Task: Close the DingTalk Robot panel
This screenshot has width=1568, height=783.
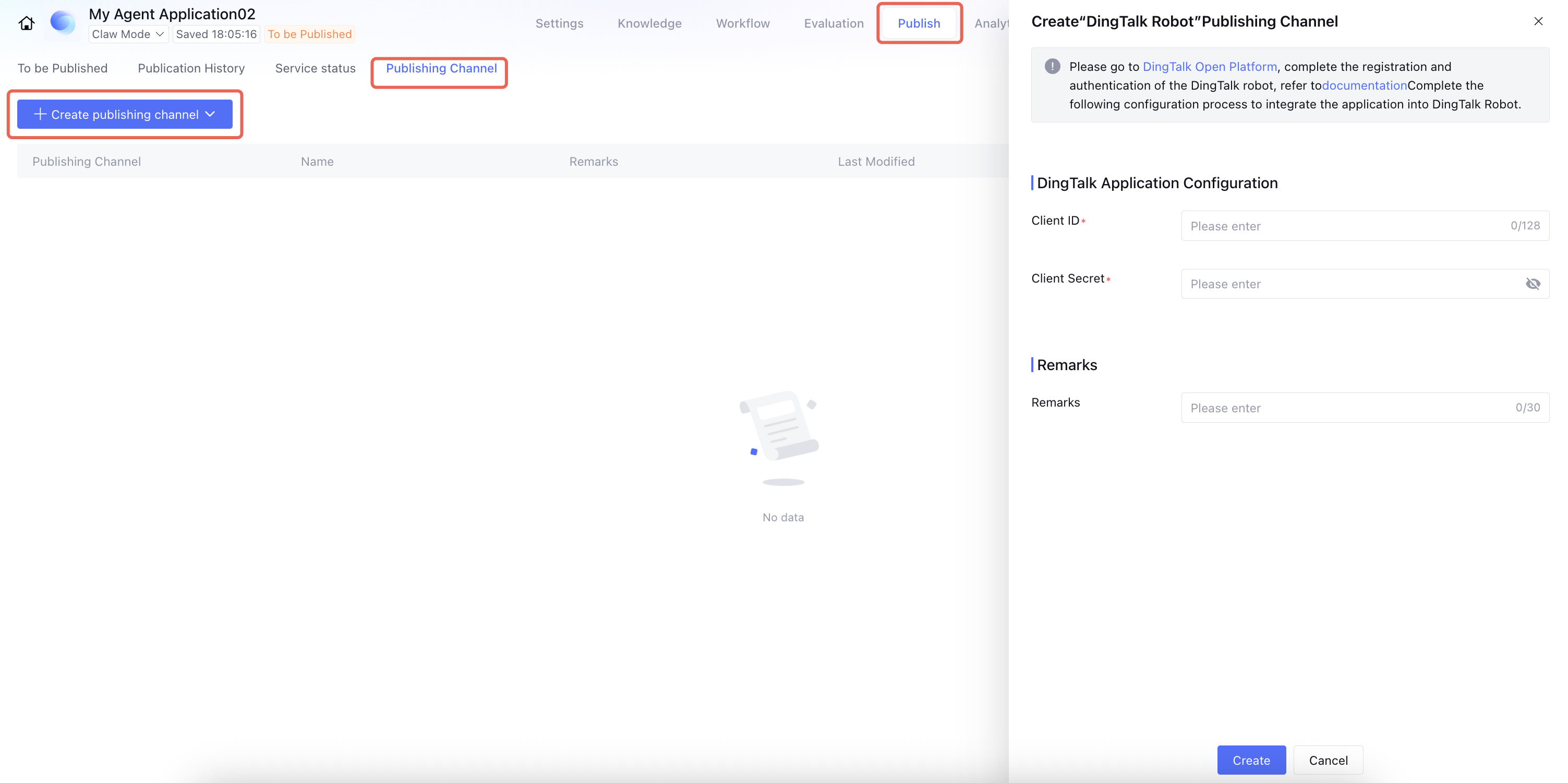Action: [x=1538, y=21]
